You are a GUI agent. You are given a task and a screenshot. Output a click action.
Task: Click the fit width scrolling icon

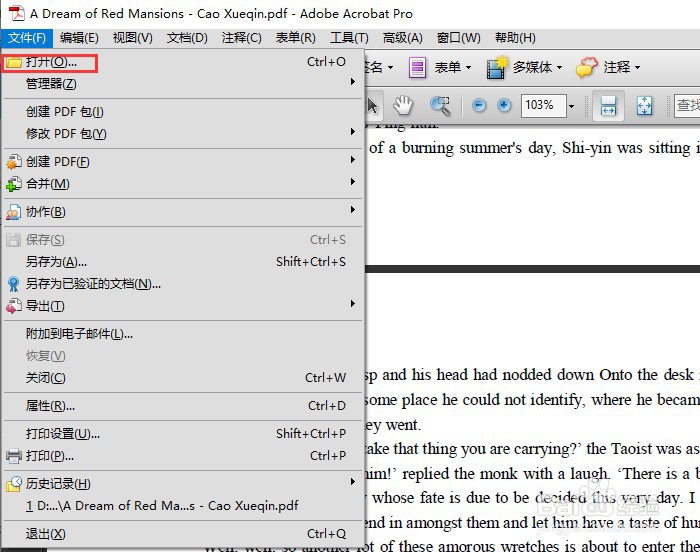608,106
